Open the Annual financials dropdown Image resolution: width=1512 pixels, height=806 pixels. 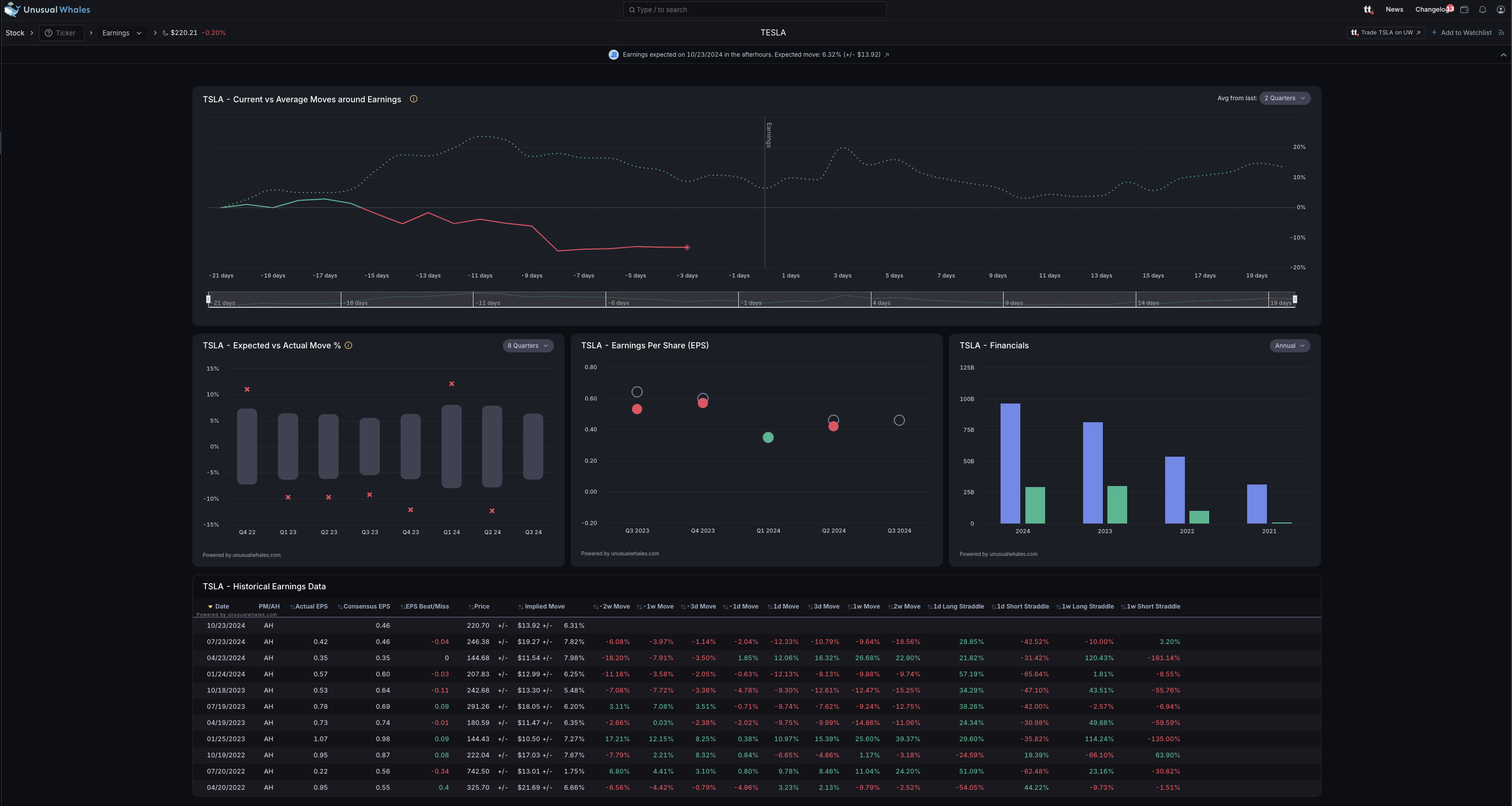(x=1289, y=345)
